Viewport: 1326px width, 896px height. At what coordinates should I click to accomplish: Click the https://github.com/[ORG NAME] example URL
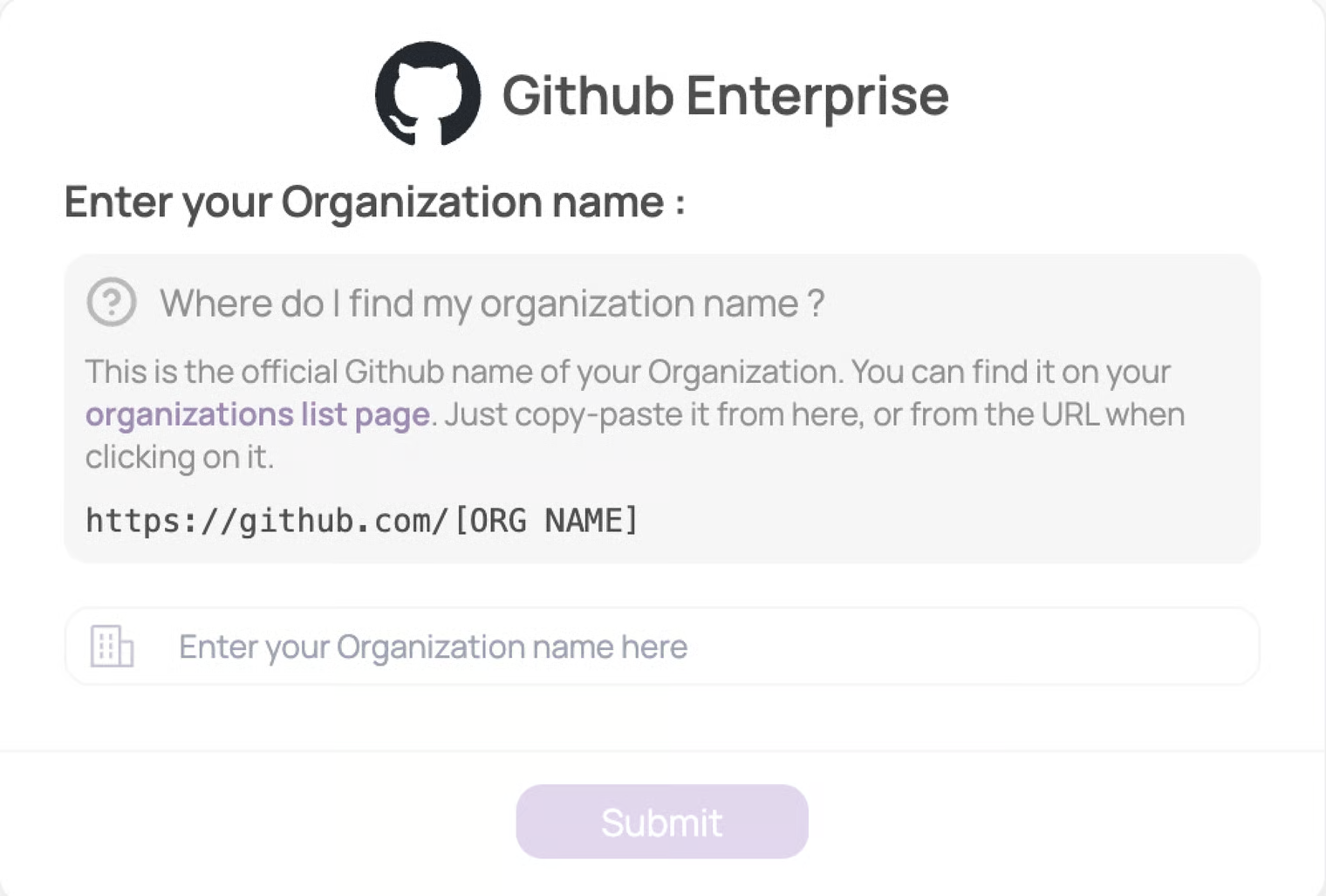point(362,521)
